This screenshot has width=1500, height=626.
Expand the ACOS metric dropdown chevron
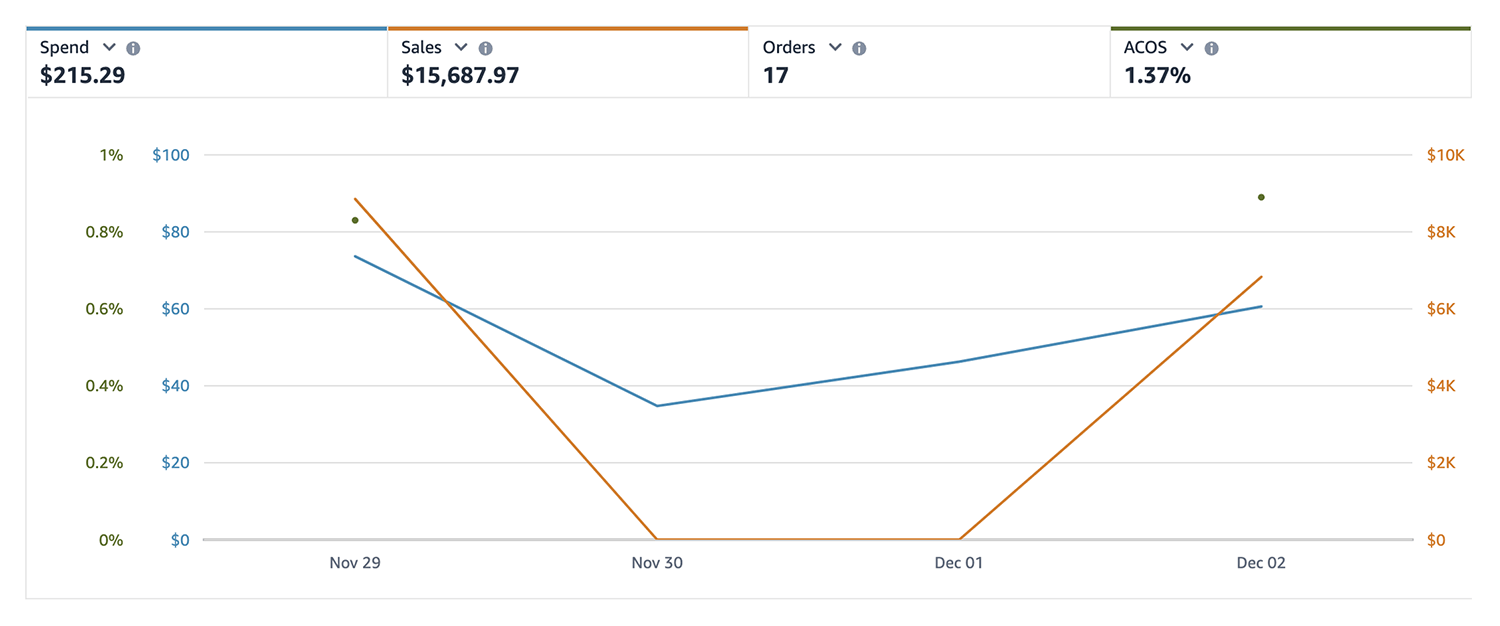[x=1187, y=47]
